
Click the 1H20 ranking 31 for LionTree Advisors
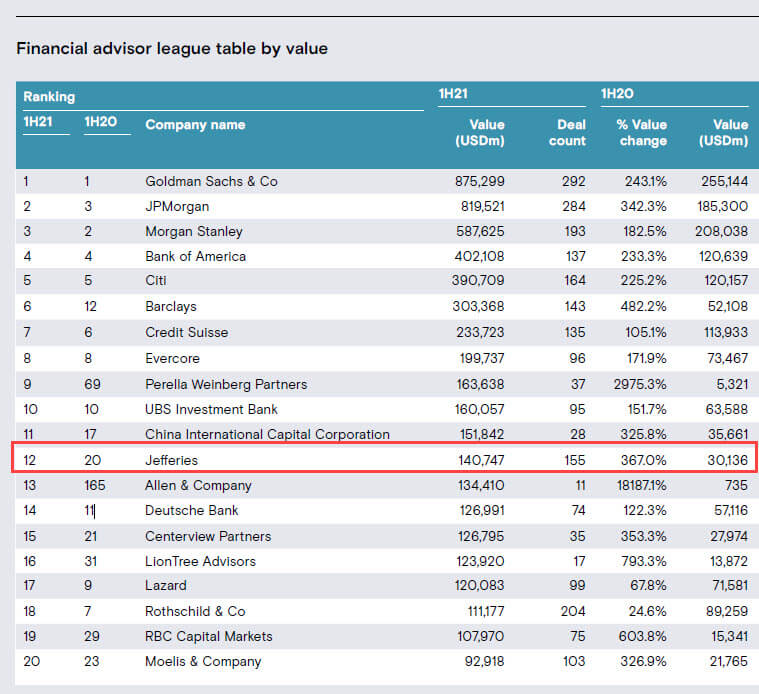click(91, 561)
